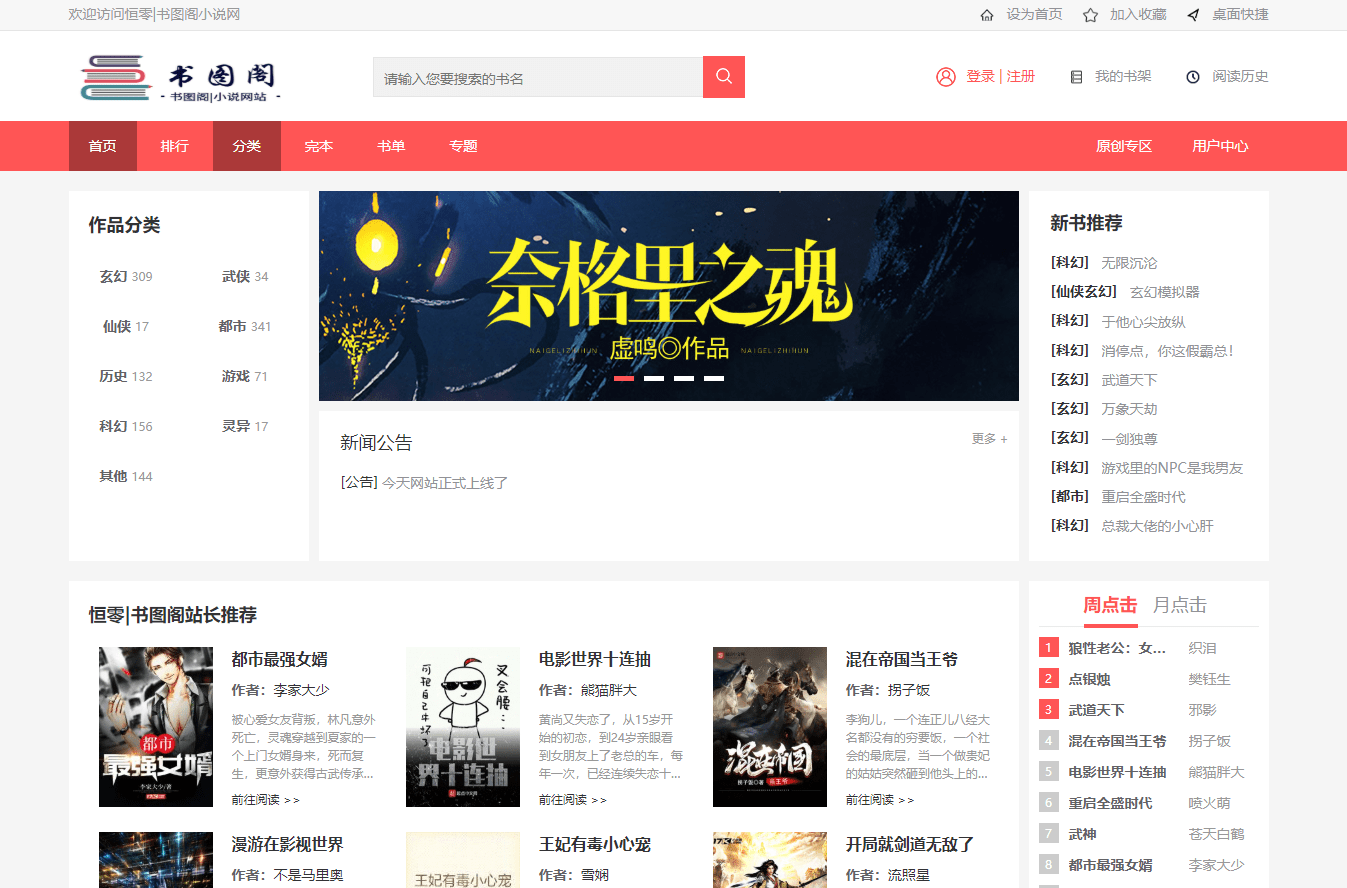Open the 今天网站正式上线了 announcement
Screen dimensions: 1347x888
coord(445,483)
